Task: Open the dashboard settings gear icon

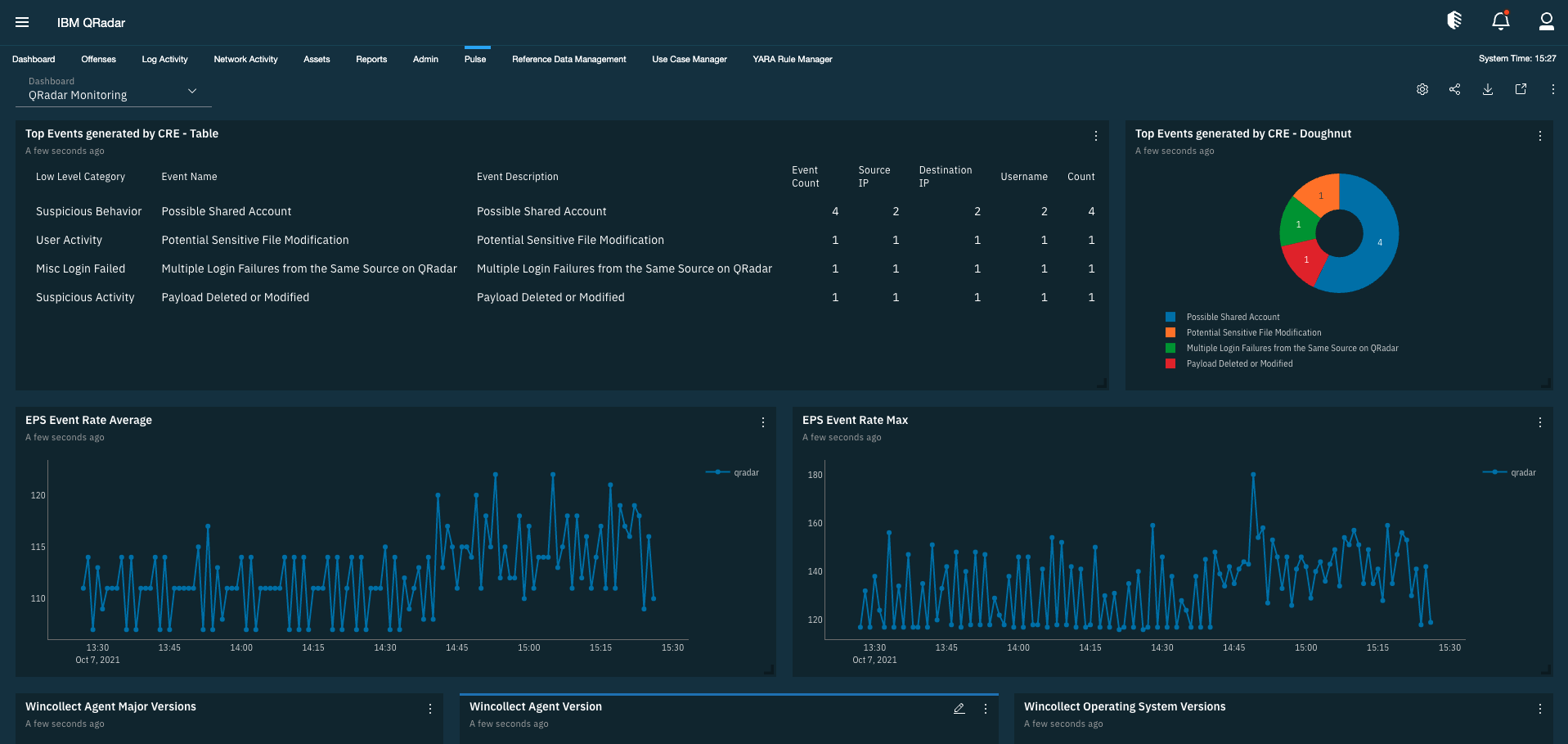Action: coord(1422,89)
